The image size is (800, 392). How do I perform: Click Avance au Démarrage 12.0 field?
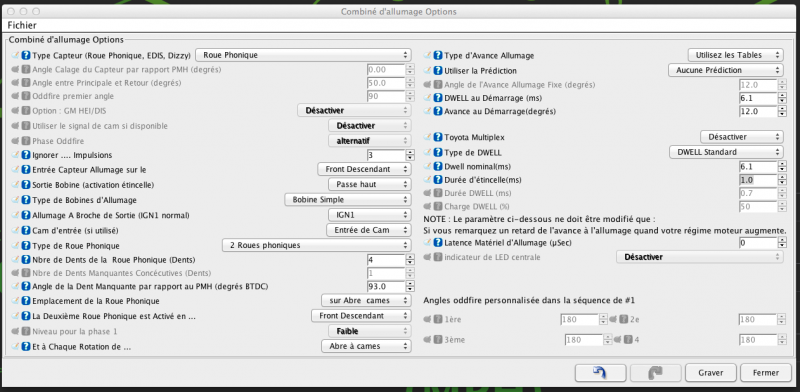click(758, 111)
